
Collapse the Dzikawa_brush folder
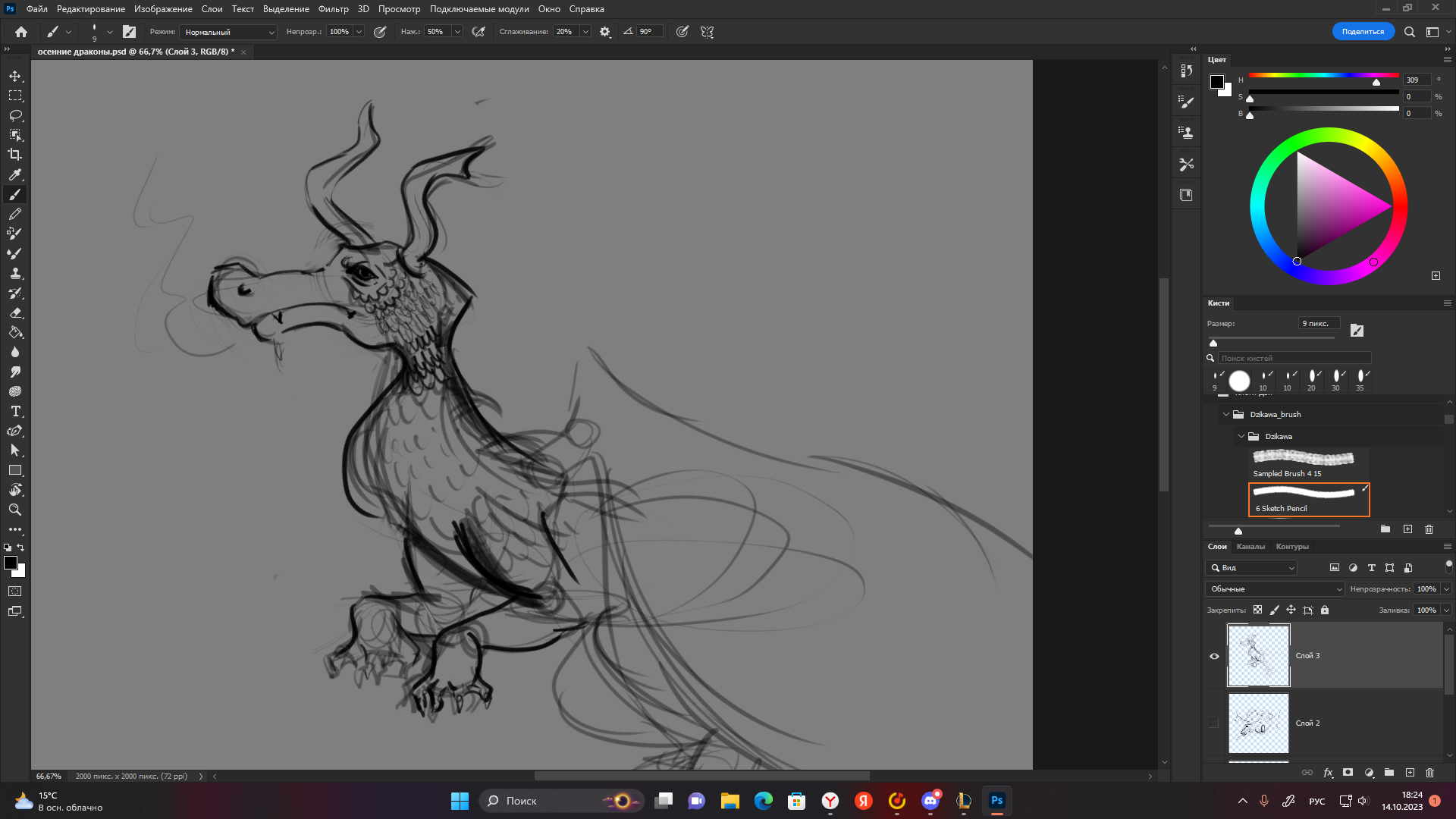point(1226,414)
